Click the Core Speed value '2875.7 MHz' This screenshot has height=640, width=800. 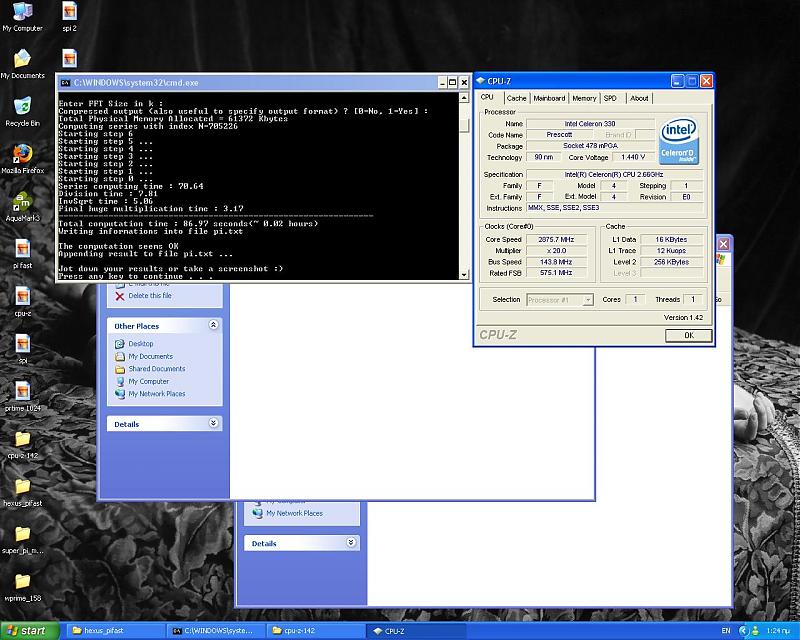(x=556, y=239)
